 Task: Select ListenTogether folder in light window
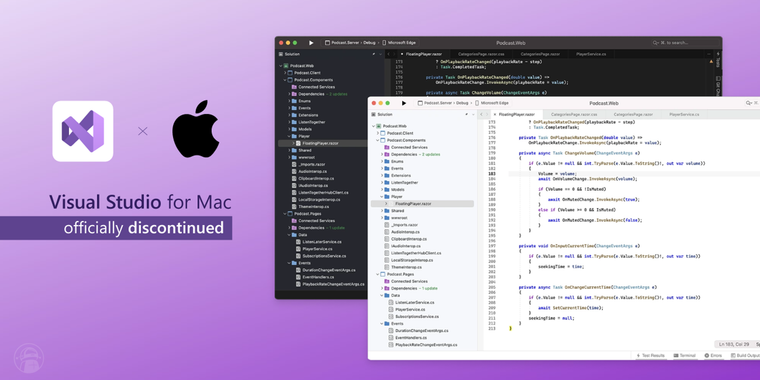[404, 183]
